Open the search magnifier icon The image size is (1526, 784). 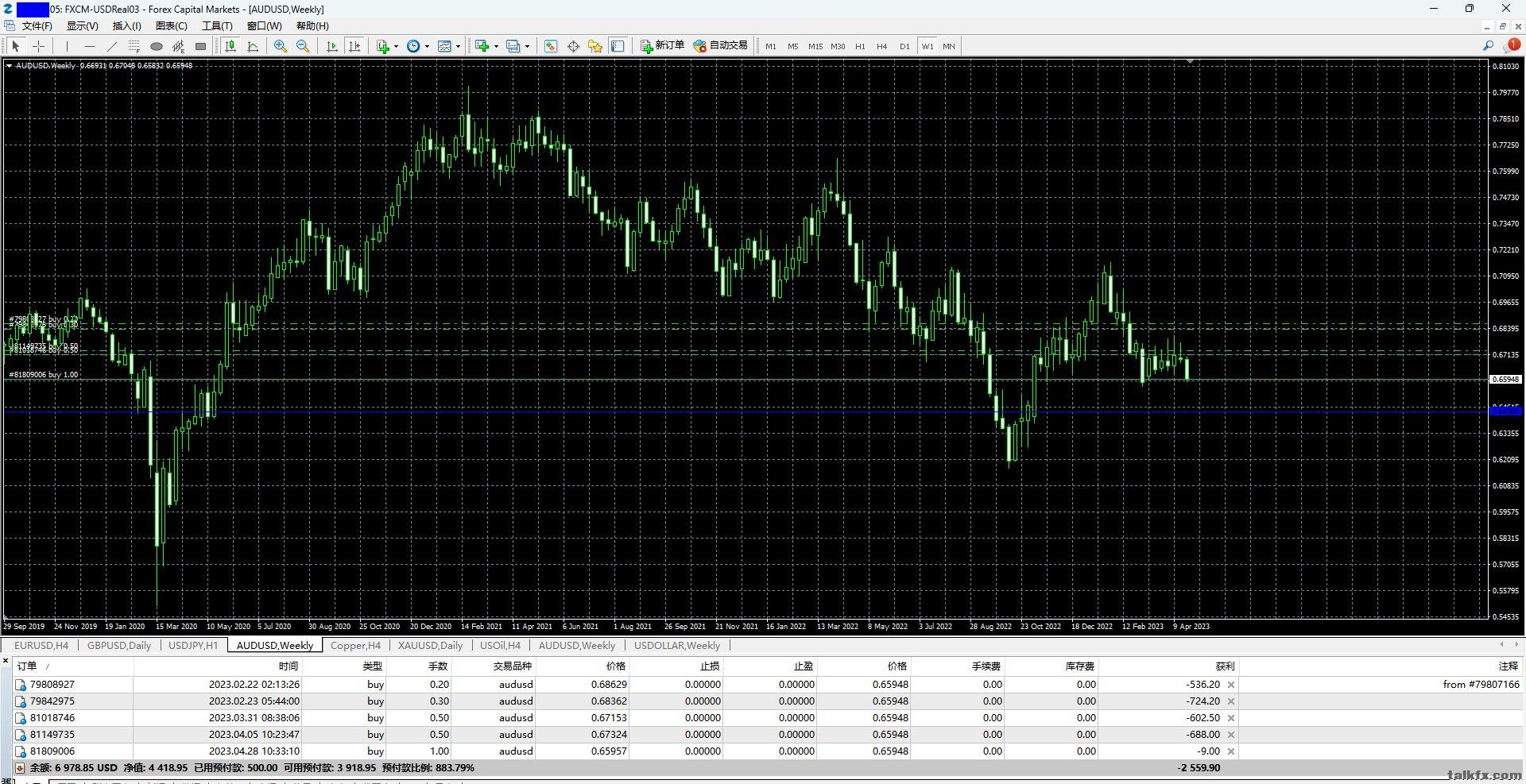[1488, 46]
